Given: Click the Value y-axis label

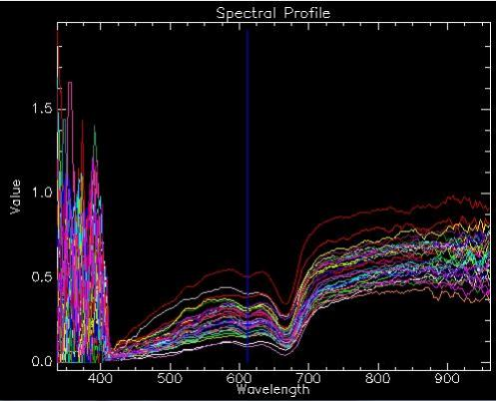Looking at the screenshot, I should [16, 197].
